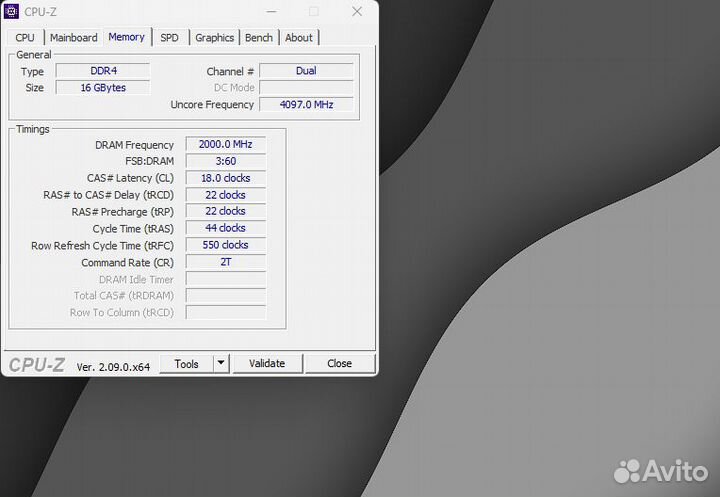Screen dimensions: 720x497
Task: Open the Mainboard tab
Action: click(74, 38)
